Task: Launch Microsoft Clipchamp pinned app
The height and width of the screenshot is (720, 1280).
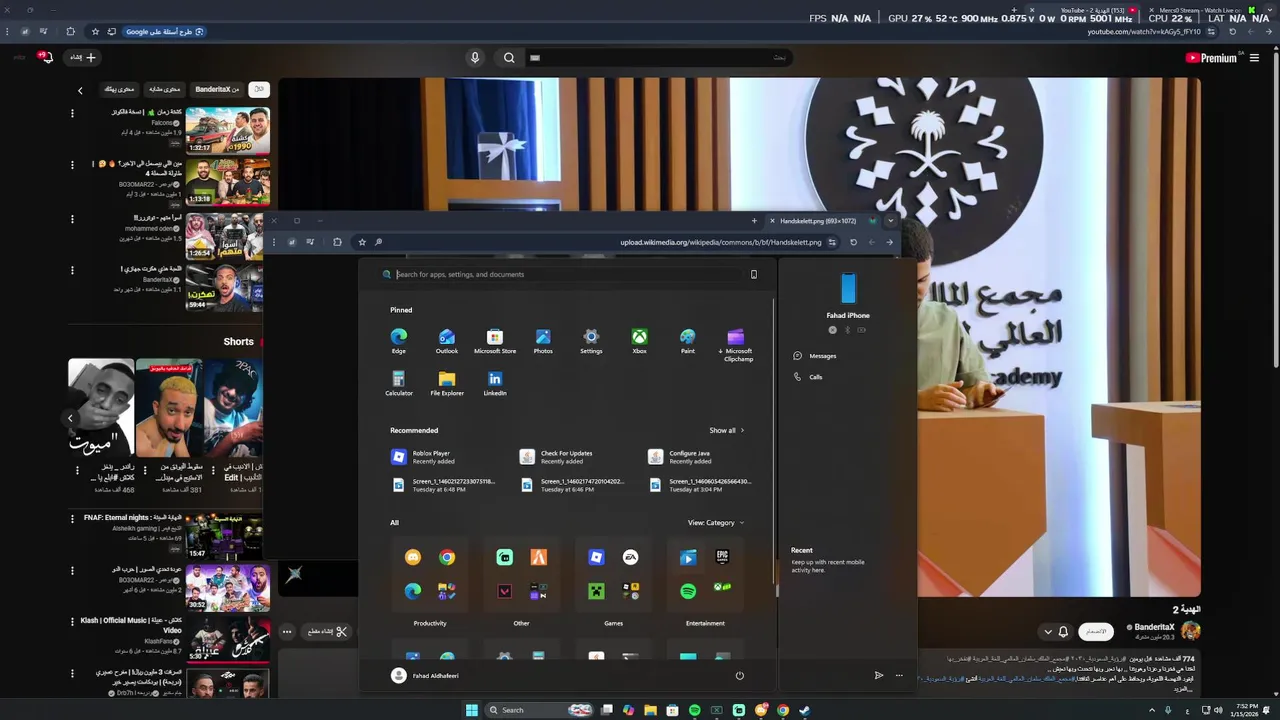Action: click(736, 345)
